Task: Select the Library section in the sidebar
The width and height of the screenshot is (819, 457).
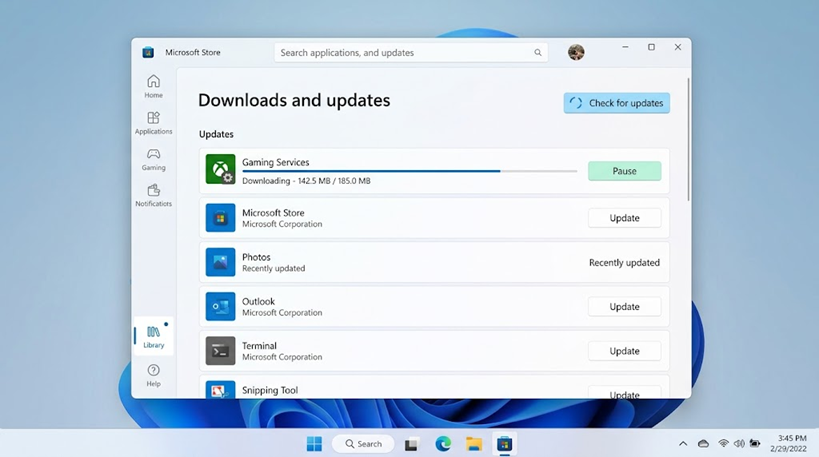Action: point(154,336)
